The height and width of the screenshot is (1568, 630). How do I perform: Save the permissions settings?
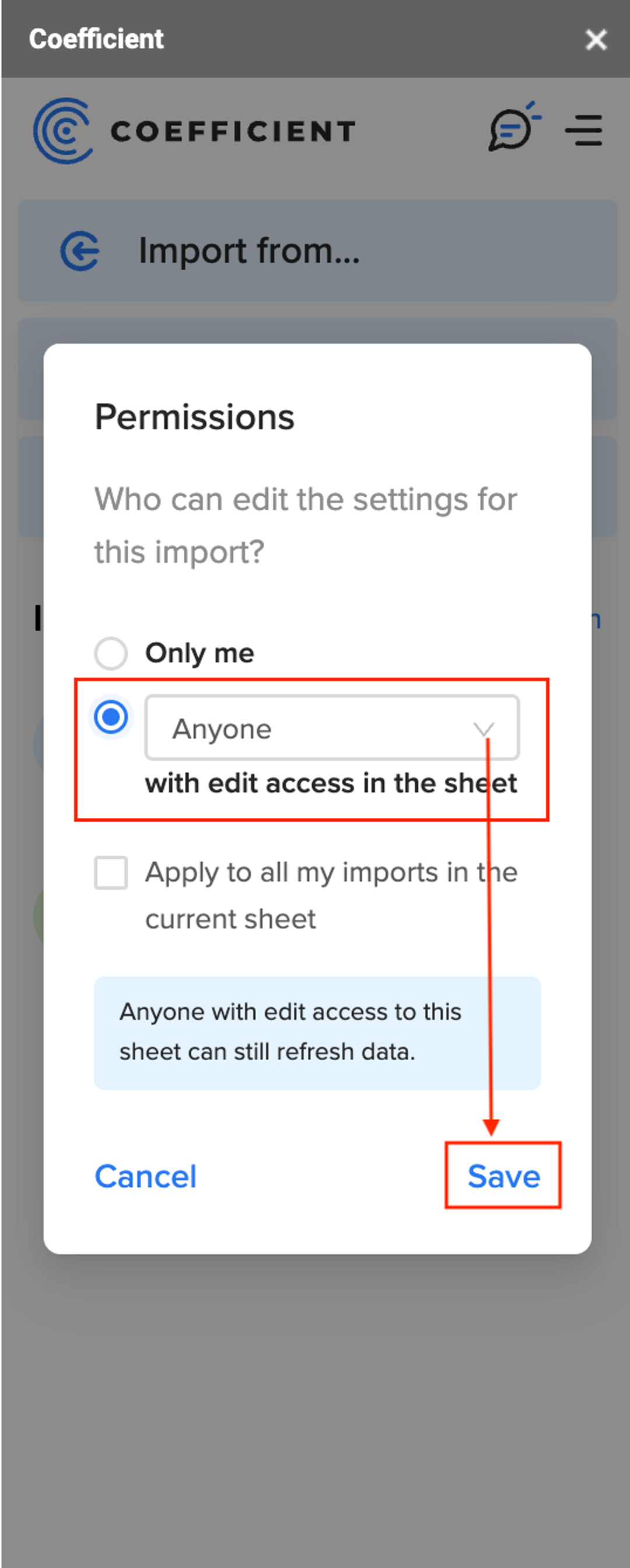coord(503,1175)
